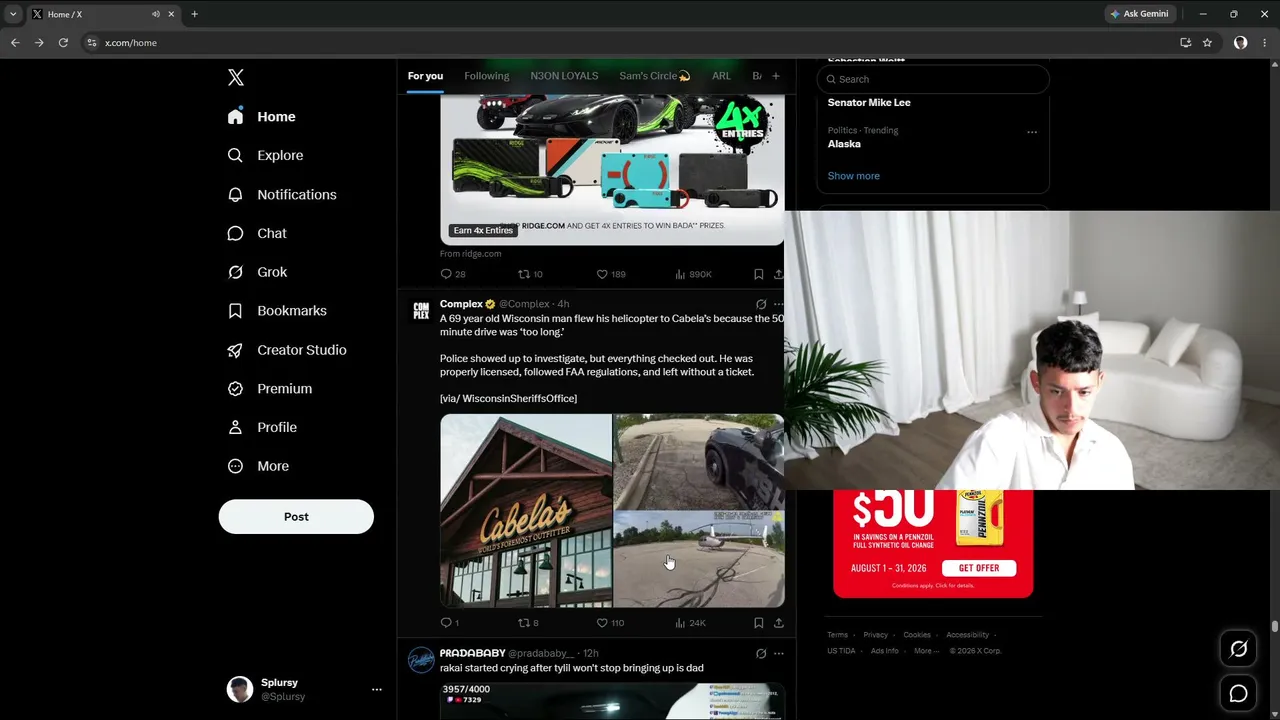
Task: Mute the Home / X tab audio
Action: [156, 14]
